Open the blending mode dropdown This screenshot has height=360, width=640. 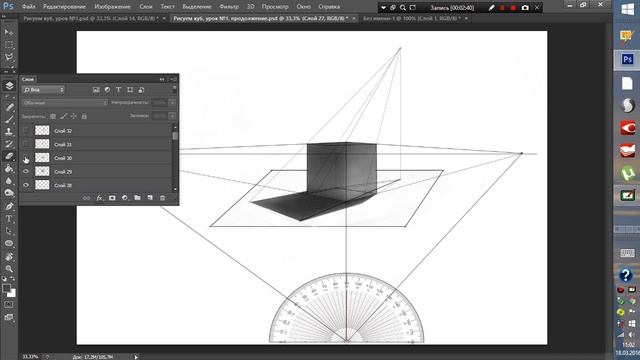(x=64, y=103)
